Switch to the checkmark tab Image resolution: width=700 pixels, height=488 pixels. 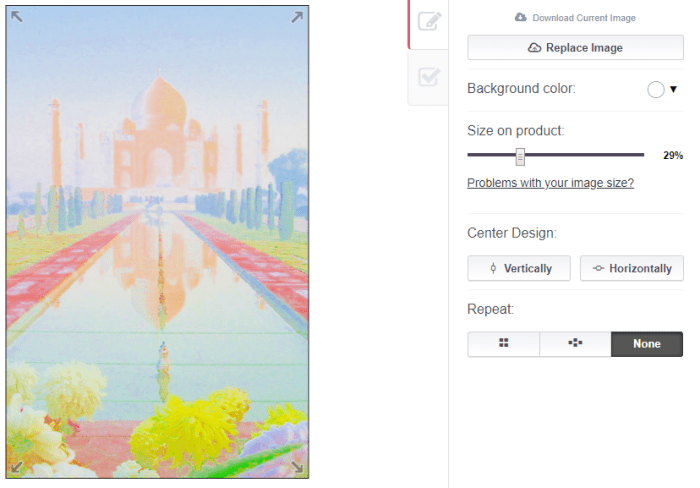coord(429,77)
